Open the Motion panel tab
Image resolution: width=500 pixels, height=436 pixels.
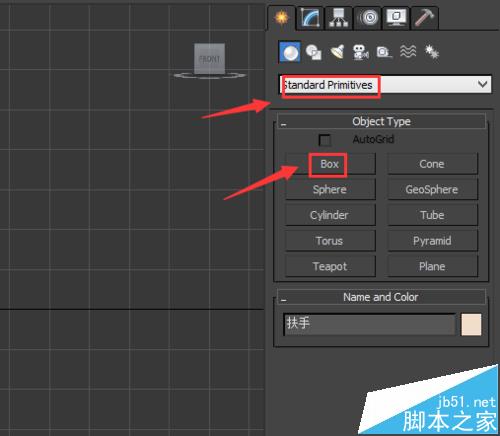(x=367, y=18)
